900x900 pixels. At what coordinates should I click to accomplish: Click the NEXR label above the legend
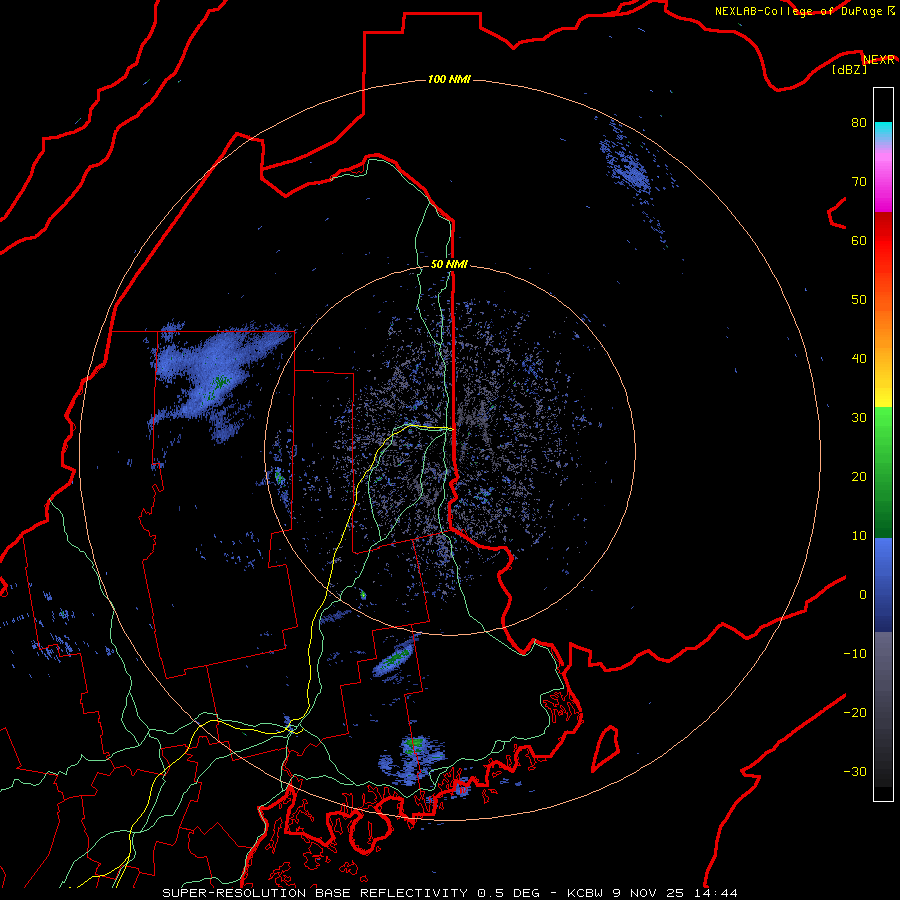click(879, 60)
